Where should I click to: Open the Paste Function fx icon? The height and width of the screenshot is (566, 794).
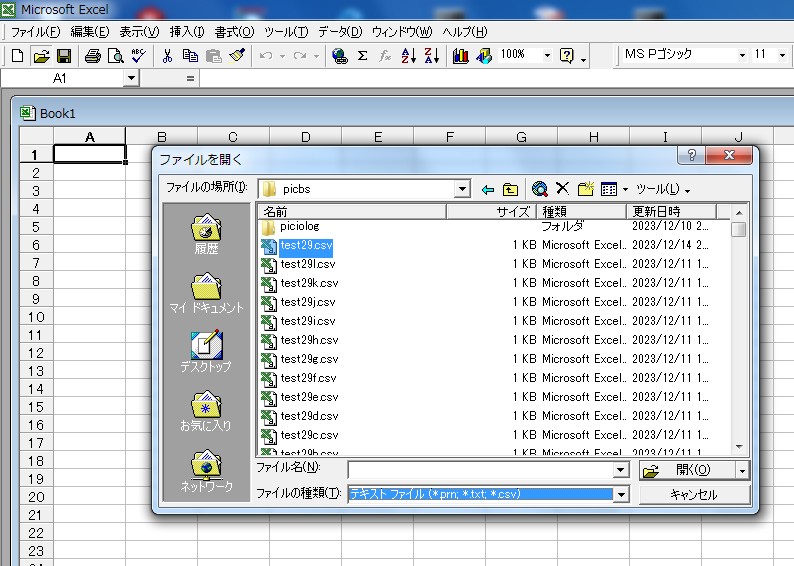click(x=385, y=56)
